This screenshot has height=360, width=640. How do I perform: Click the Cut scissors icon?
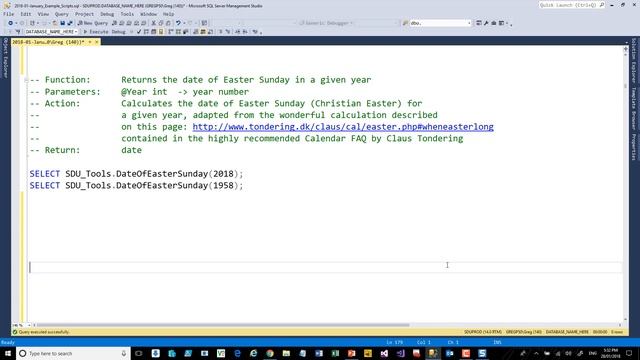point(153,23)
